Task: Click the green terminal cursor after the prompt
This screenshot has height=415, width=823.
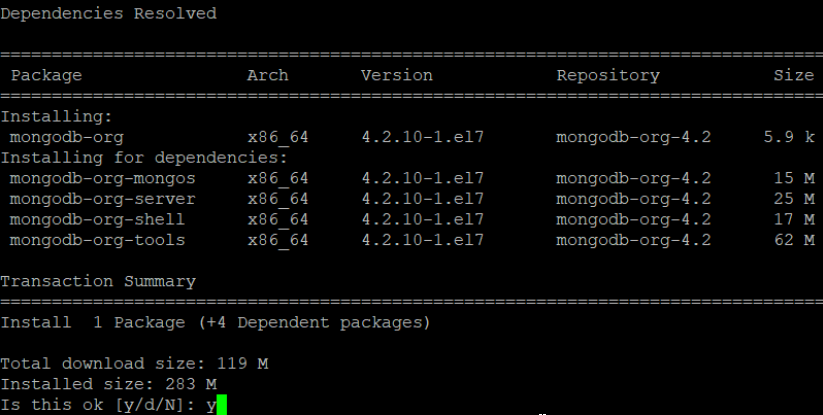Action: point(222,404)
